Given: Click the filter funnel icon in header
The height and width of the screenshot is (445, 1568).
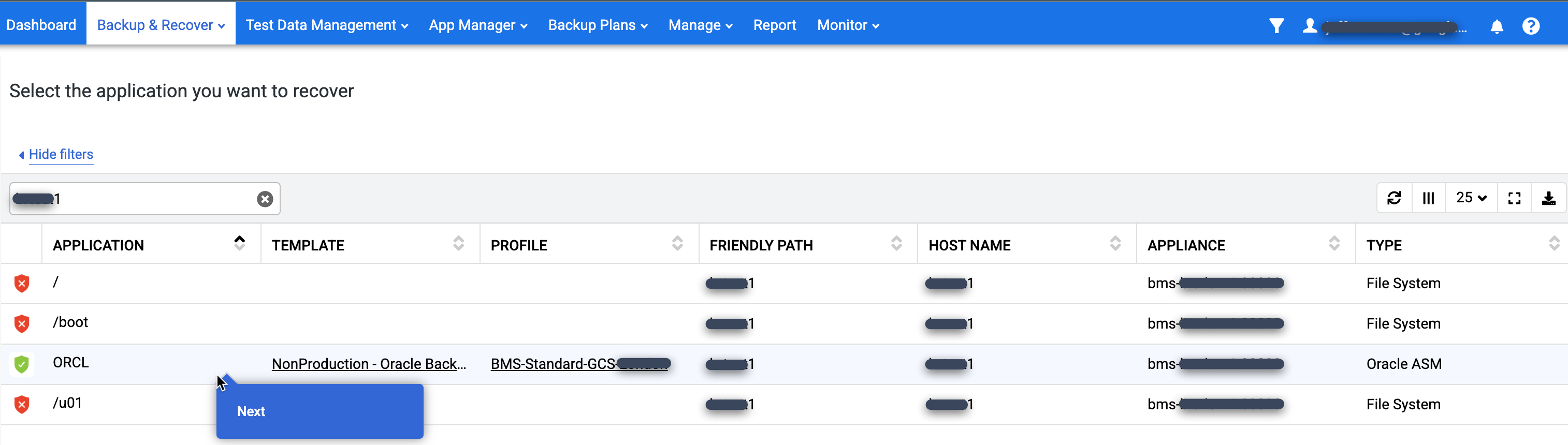Looking at the screenshot, I should click(x=1276, y=25).
